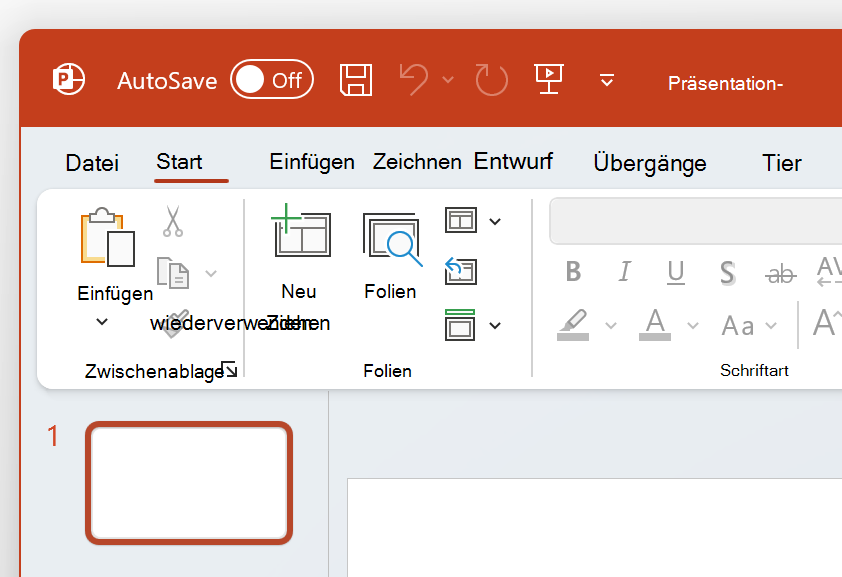Click the Change Case Aa button

pos(738,326)
